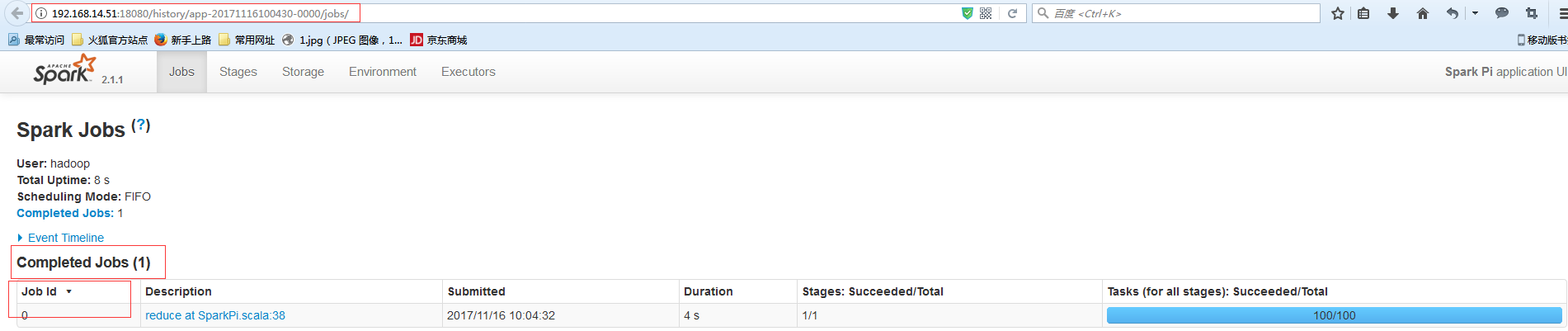
Task: Click the chat bubble toolbar icon
Action: tap(1502, 13)
